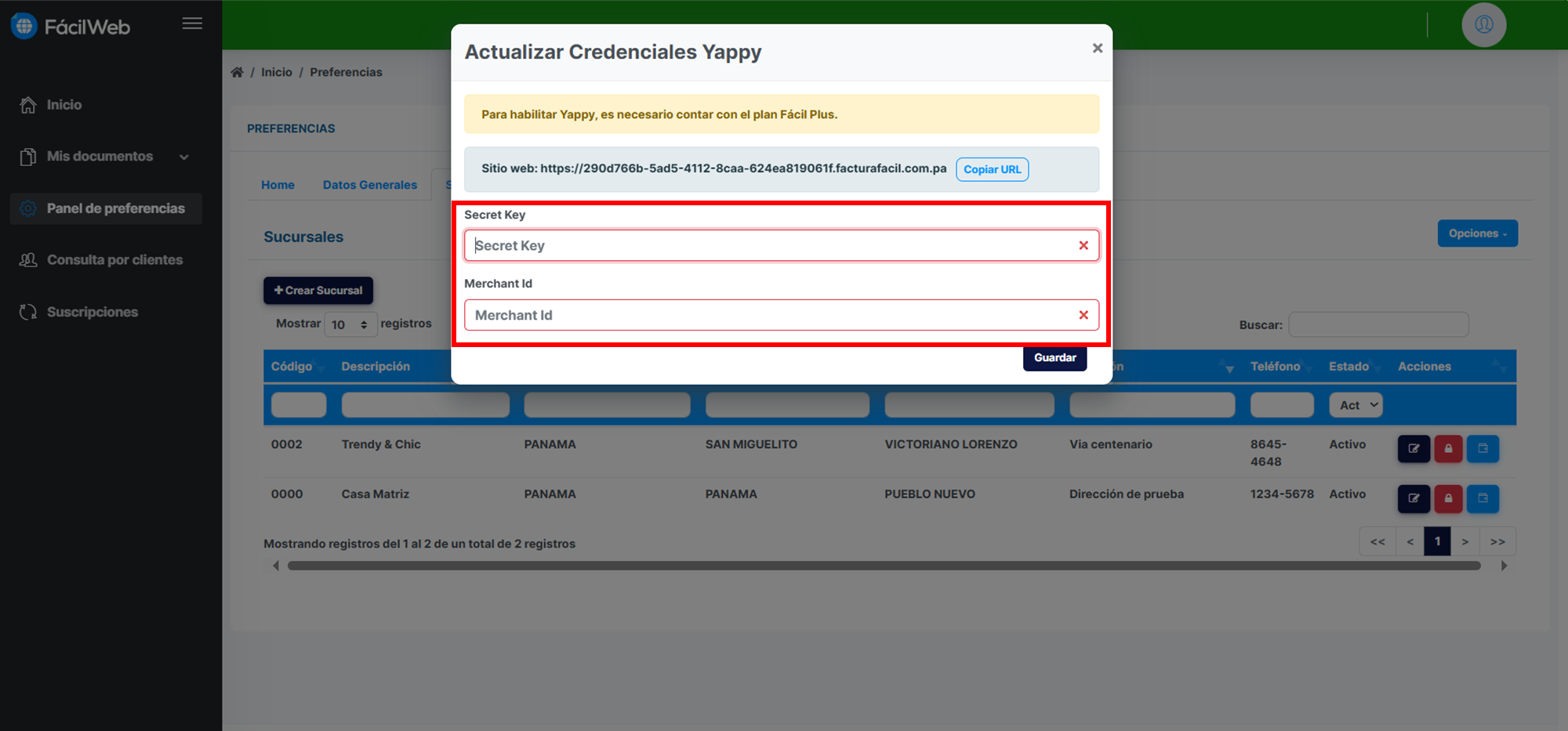Screen dimensions: 1568x731
Task: Click the scrollbar left arrow
Action: (276, 566)
